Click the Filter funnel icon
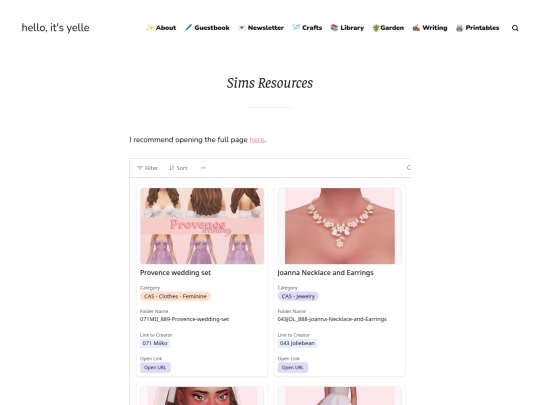The image size is (540, 405). (140, 168)
